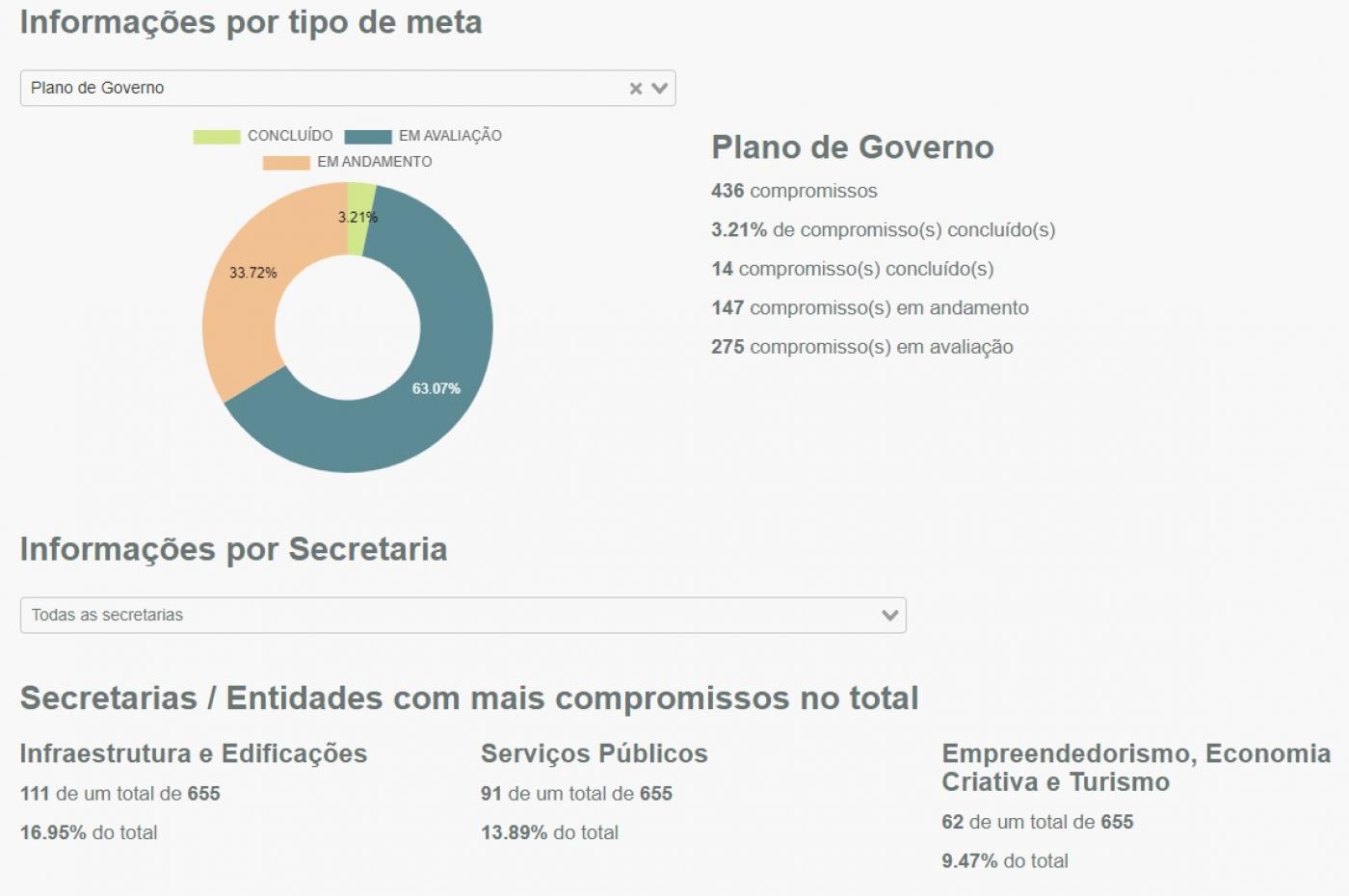Toggle the EM AVALIAÇÃO legend label
The image size is (1349, 896).
tap(450, 136)
